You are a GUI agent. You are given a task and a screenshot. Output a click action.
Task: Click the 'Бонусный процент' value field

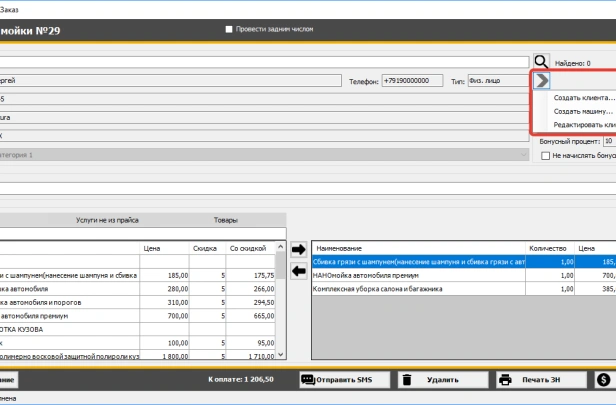608,142
